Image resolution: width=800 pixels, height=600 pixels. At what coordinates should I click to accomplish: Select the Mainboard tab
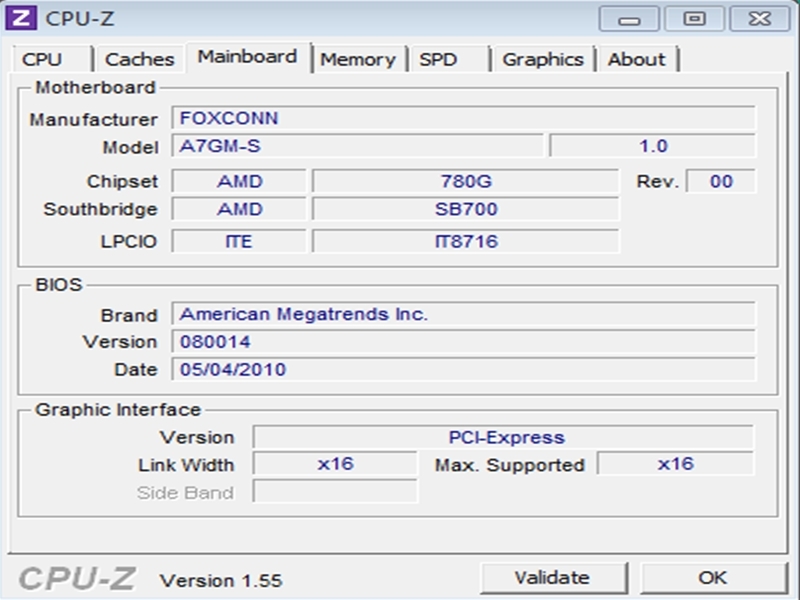[x=248, y=57]
